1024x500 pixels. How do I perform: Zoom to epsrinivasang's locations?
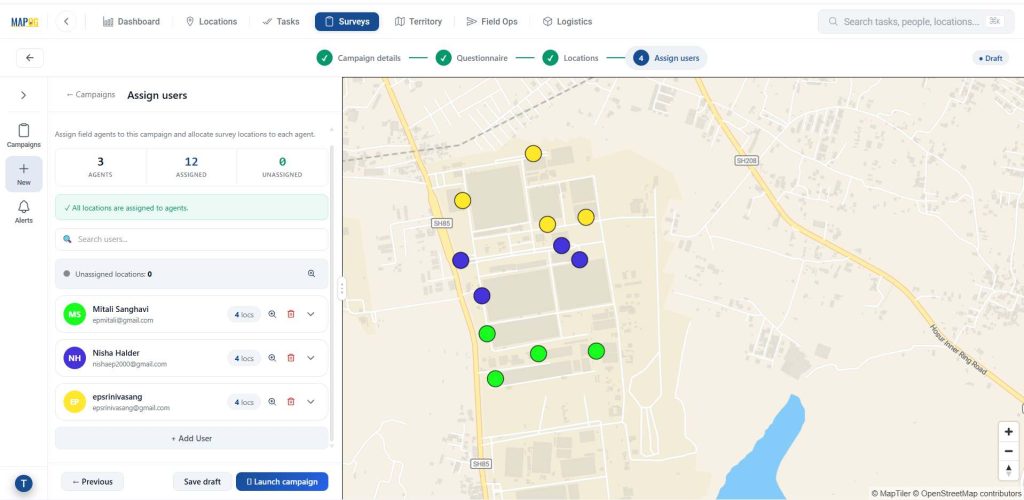272,401
